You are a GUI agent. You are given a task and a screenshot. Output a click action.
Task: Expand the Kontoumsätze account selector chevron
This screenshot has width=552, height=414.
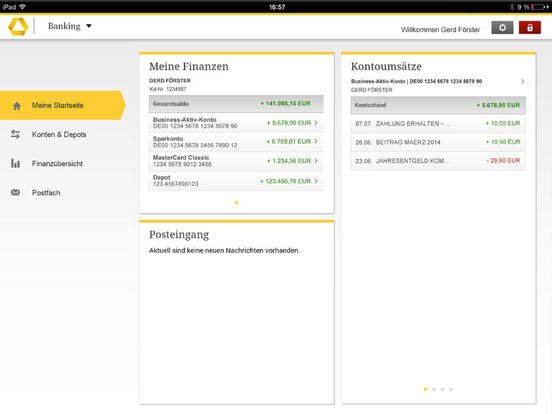(523, 81)
